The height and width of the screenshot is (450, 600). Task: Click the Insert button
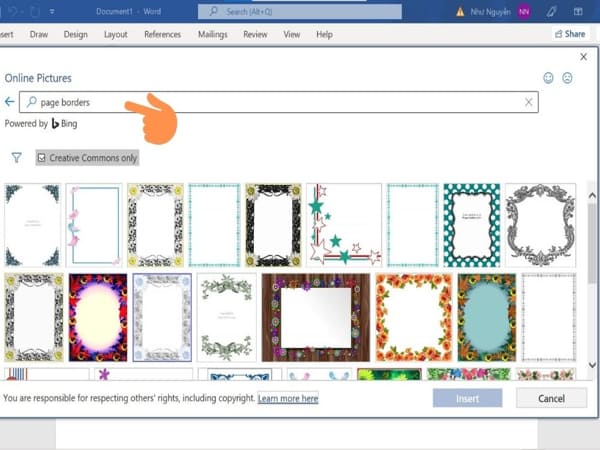(x=467, y=398)
